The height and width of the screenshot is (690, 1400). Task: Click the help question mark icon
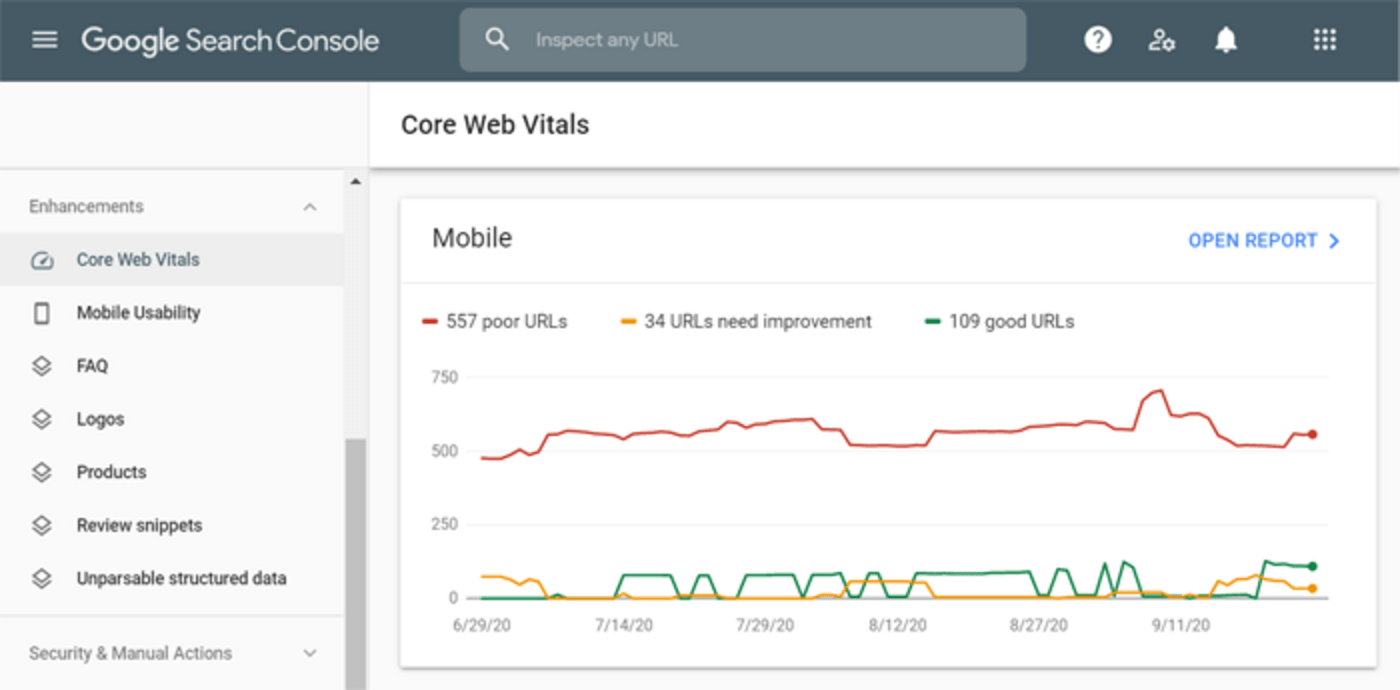tap(1097, 40)
